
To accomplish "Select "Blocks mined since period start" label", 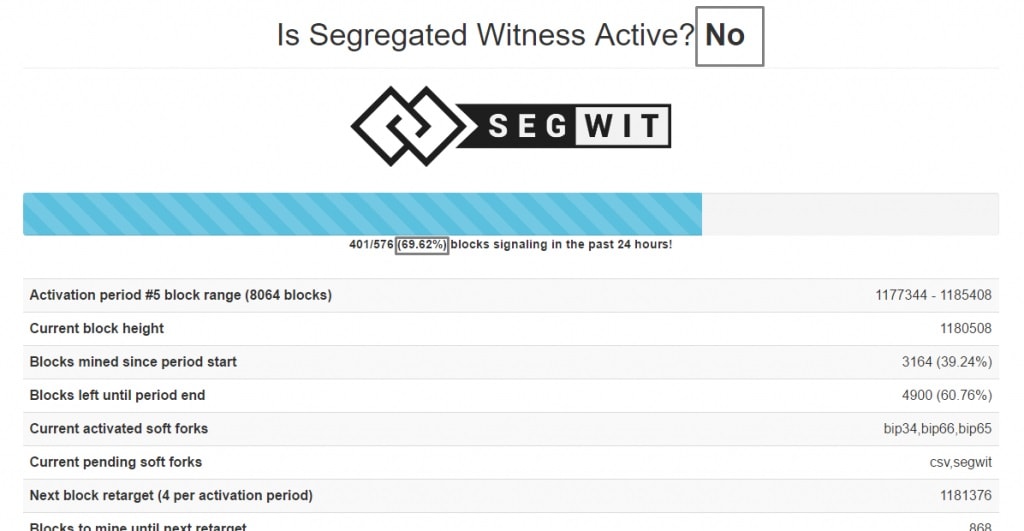I will coord(133,361).
